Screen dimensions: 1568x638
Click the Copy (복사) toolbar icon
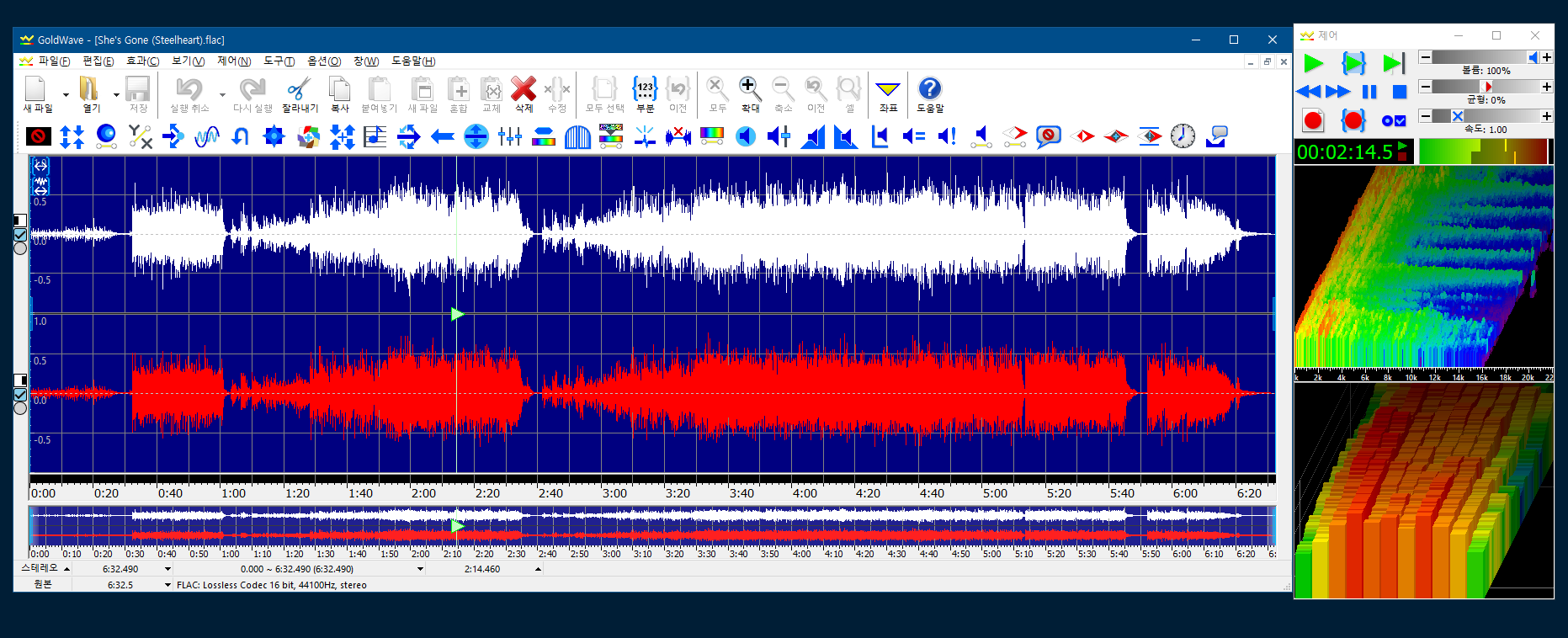point(339,89)
